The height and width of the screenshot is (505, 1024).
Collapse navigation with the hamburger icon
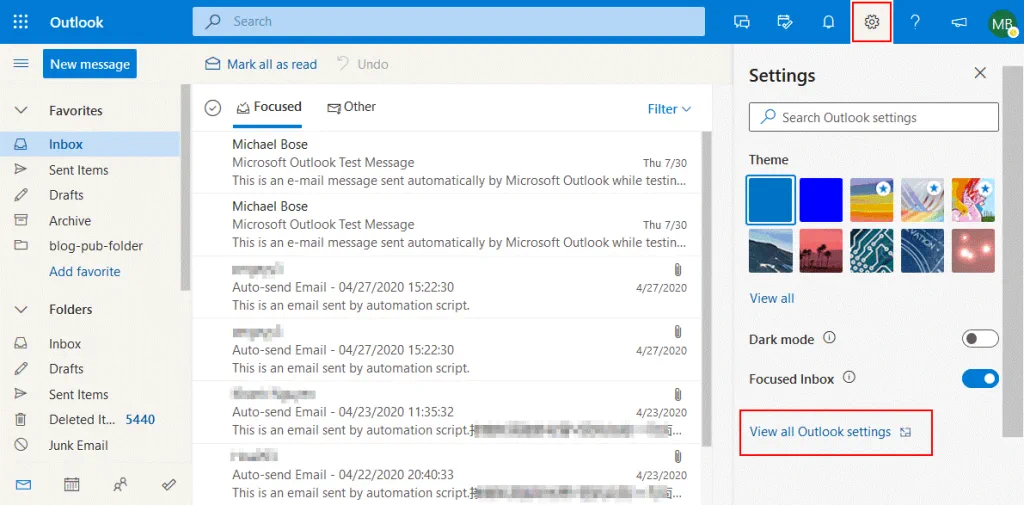tap(20, 64)
